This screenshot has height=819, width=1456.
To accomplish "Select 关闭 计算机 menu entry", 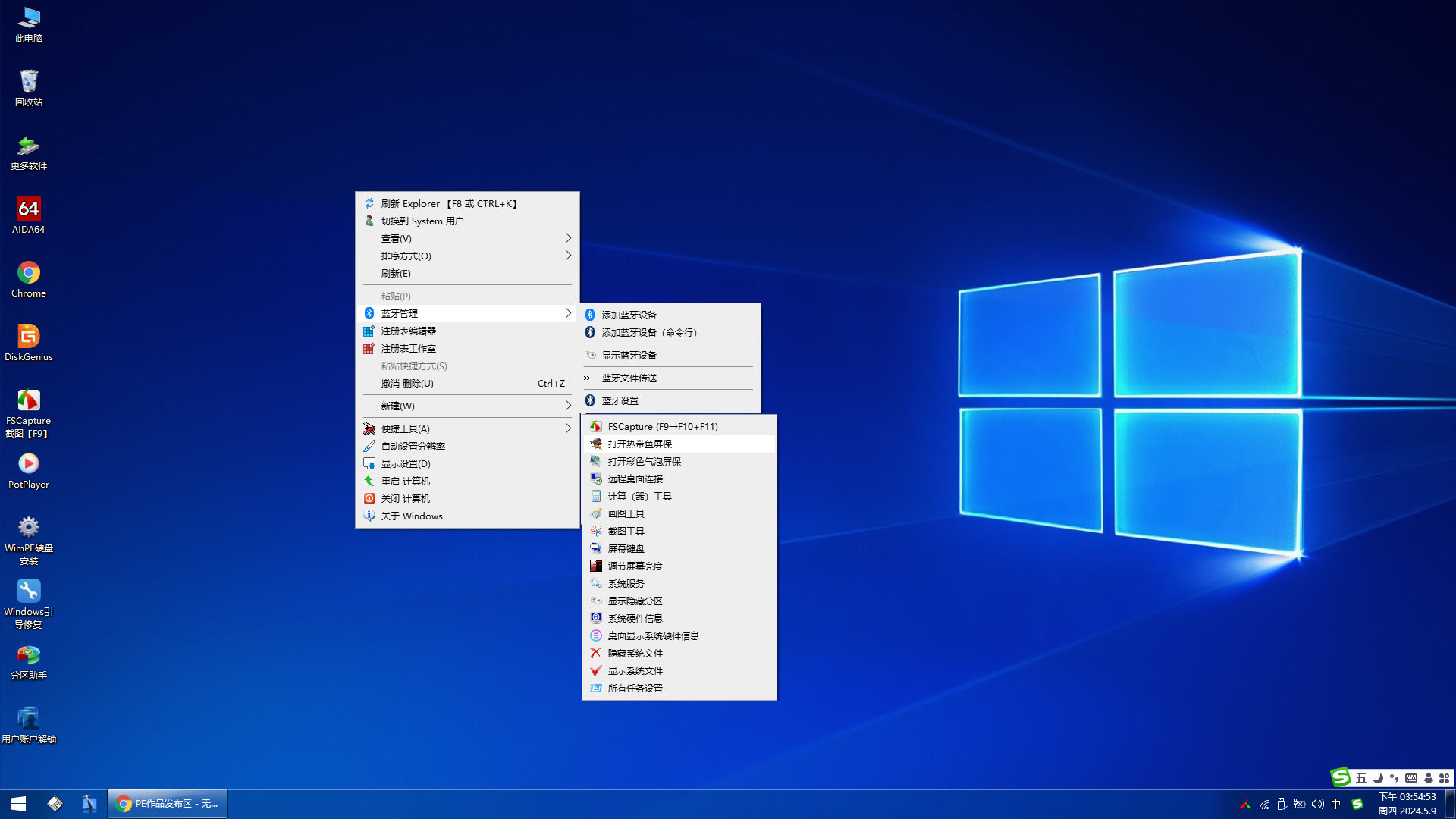I will coord(467,498).
